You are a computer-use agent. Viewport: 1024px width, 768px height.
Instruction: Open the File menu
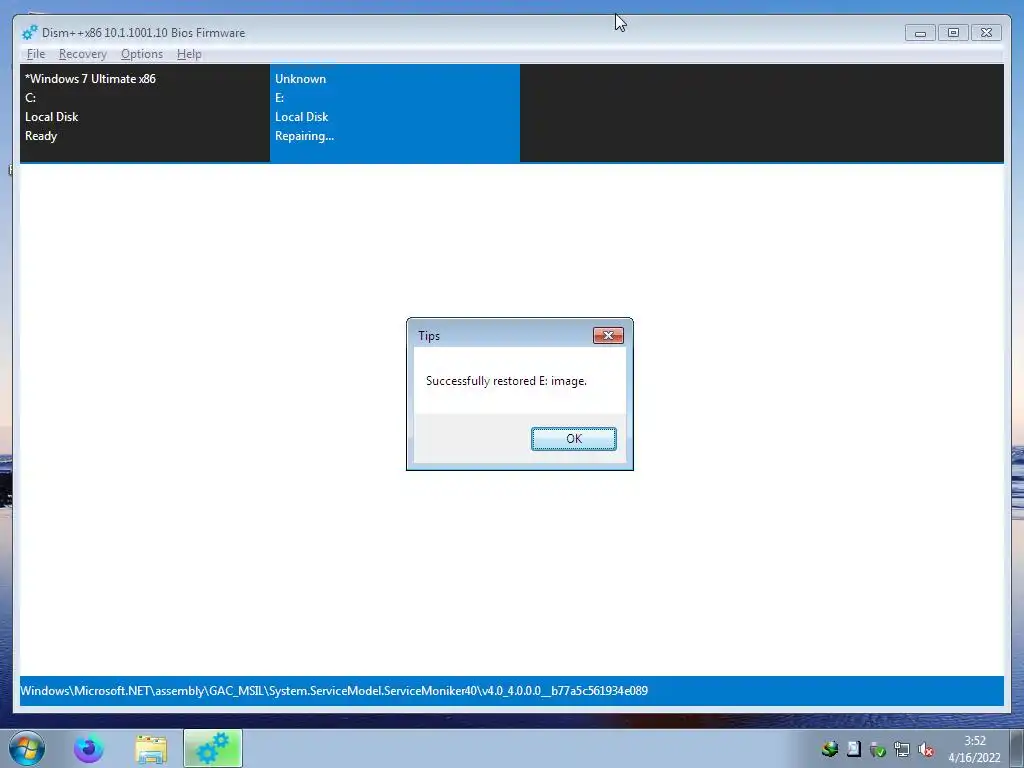coord(36,54)
